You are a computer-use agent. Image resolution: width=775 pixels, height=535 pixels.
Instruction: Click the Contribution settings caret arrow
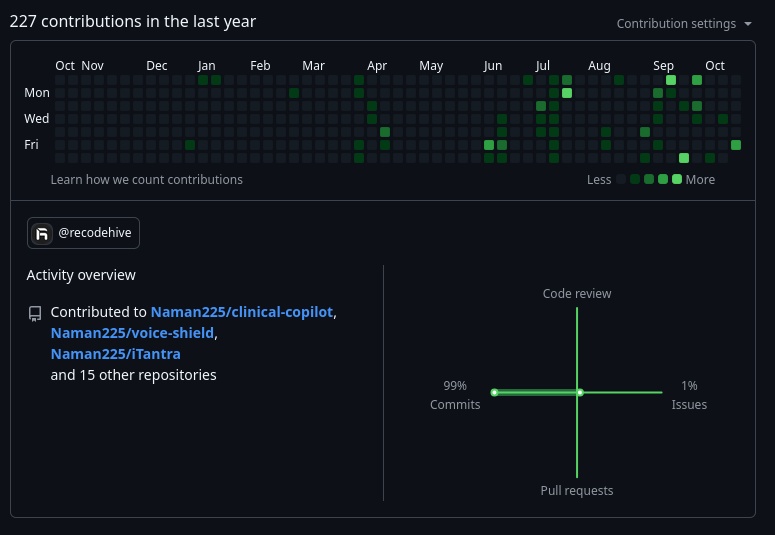748,24
